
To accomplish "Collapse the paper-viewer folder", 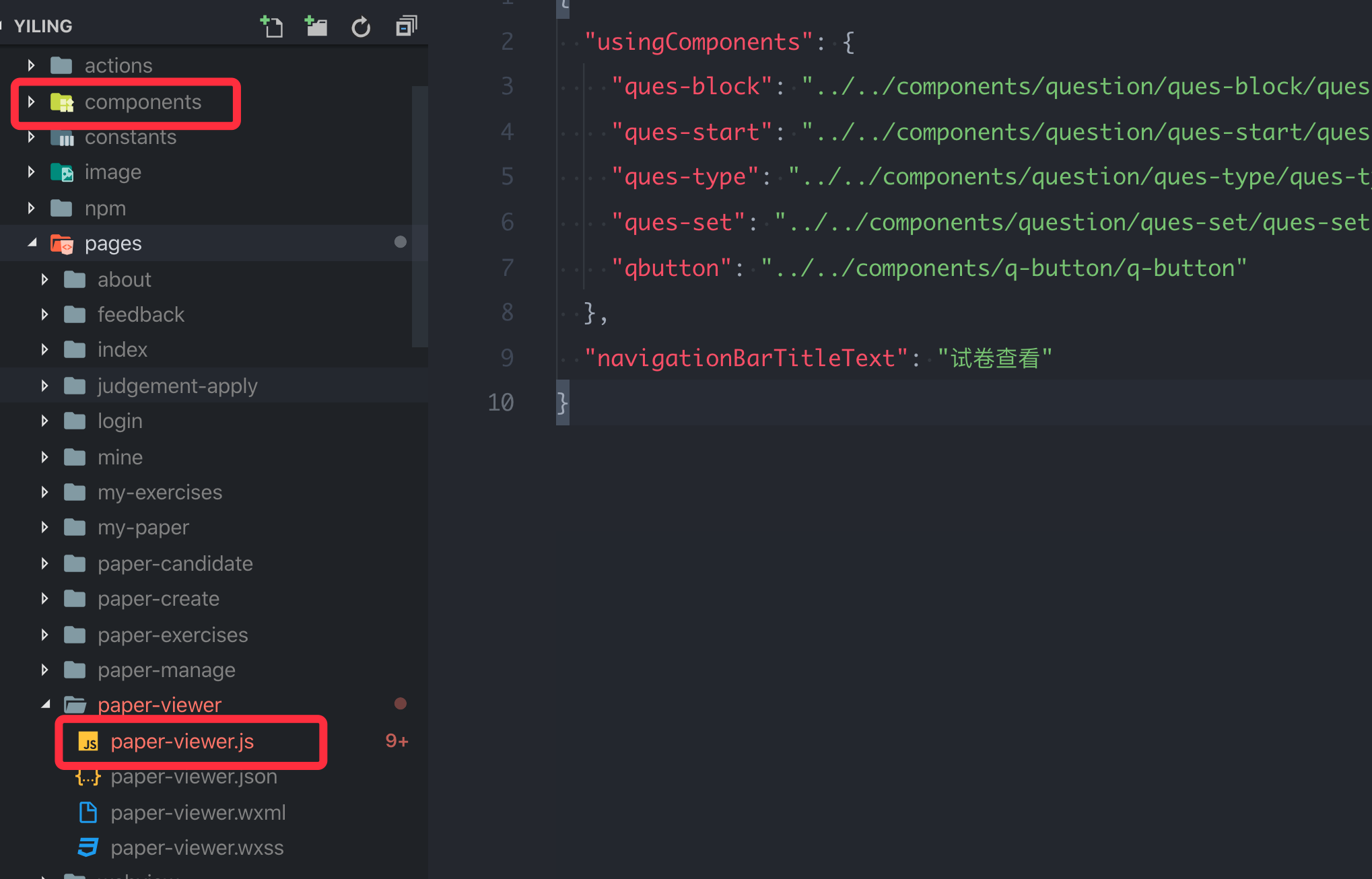I will click(45, 704).
